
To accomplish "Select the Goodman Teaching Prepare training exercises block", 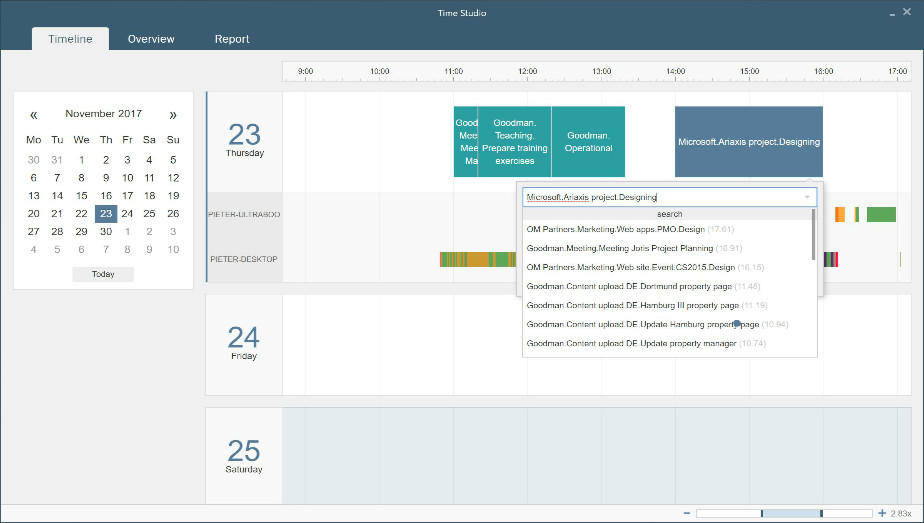I will coord(514,141).
